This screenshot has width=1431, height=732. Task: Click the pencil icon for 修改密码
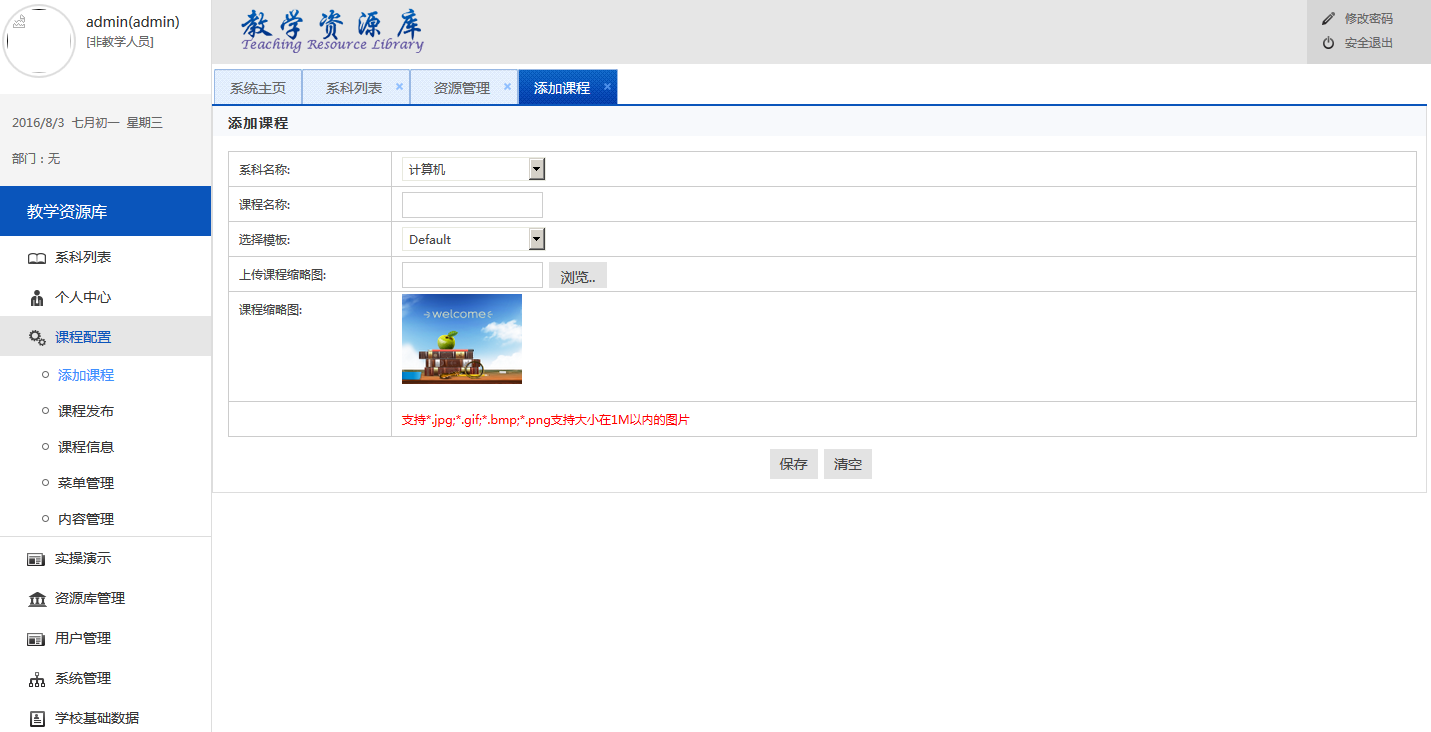click(x=1328, y=19)
